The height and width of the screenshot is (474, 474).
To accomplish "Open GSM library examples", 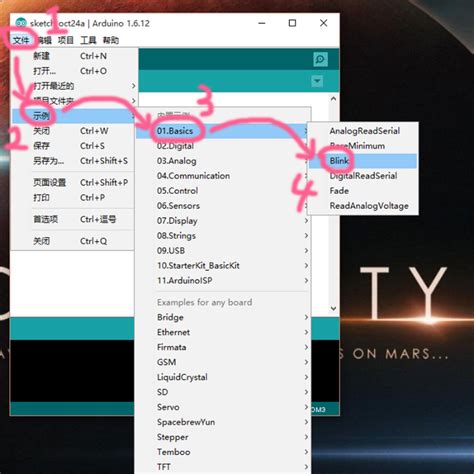I will (x=223, y=362).
